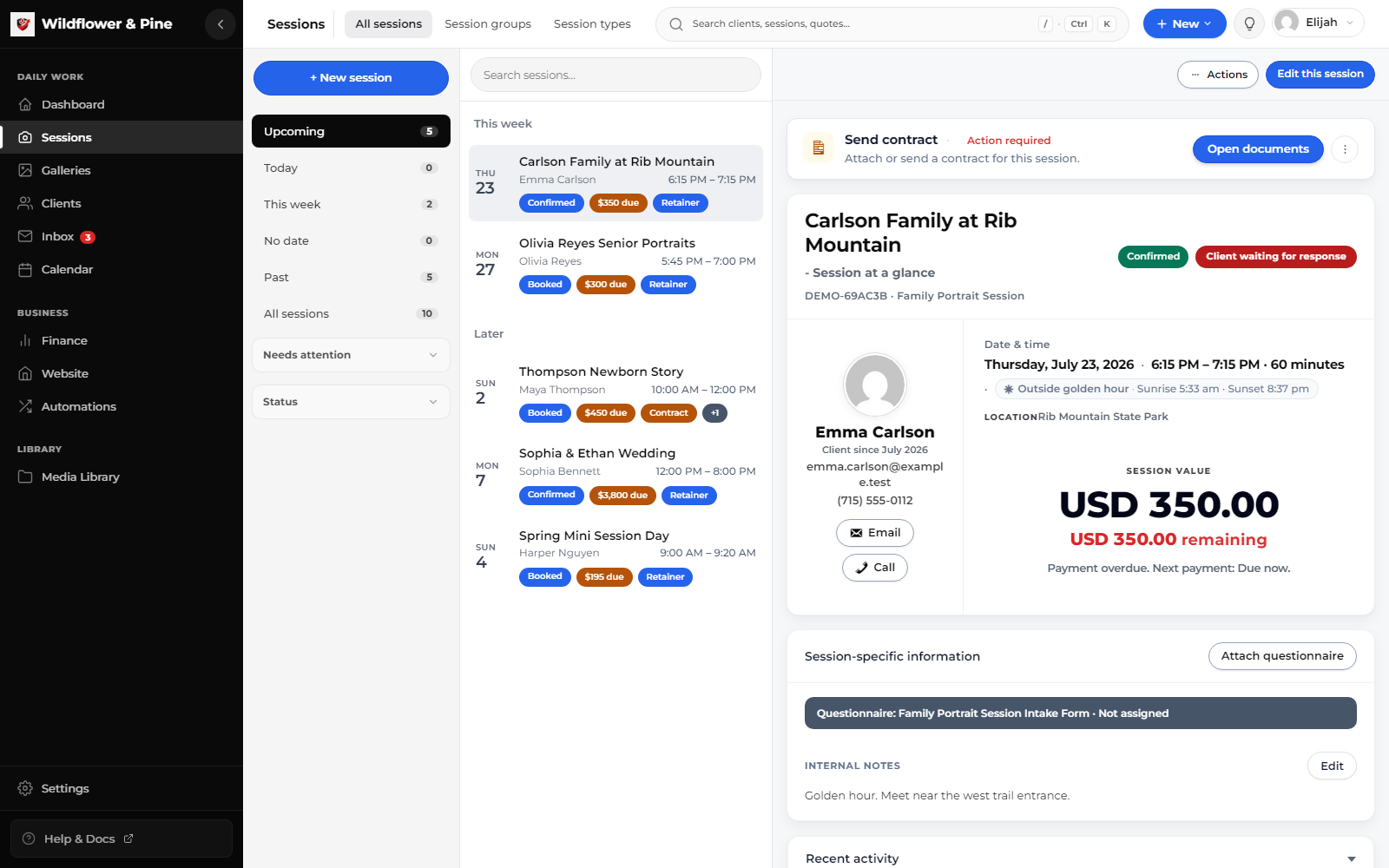
Task: Expand the Status filter dropdown
Action: click(351, 402)
